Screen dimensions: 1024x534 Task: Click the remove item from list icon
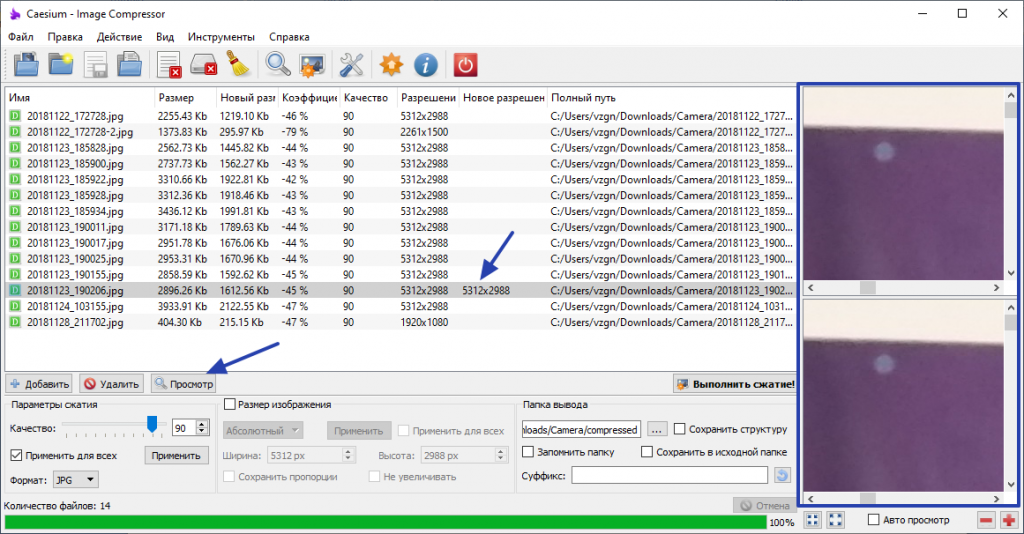(x=169, y=65)
